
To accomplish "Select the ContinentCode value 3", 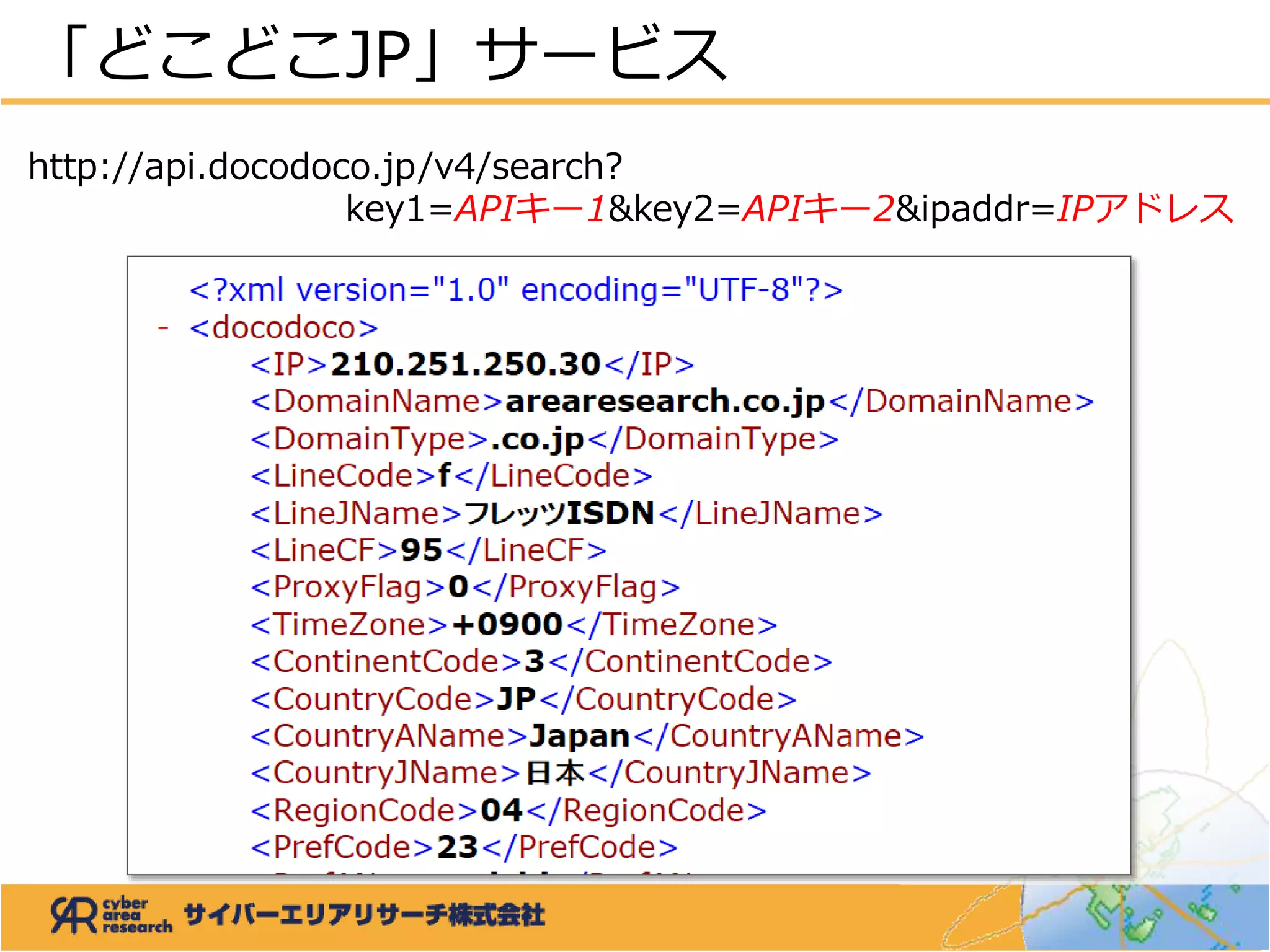I will pos(535,661).
